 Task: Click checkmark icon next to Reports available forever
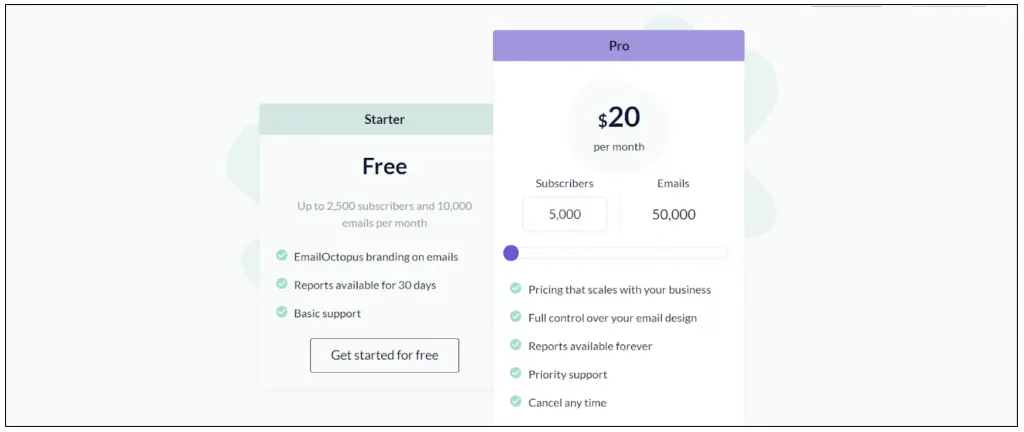tap(516, 345)
